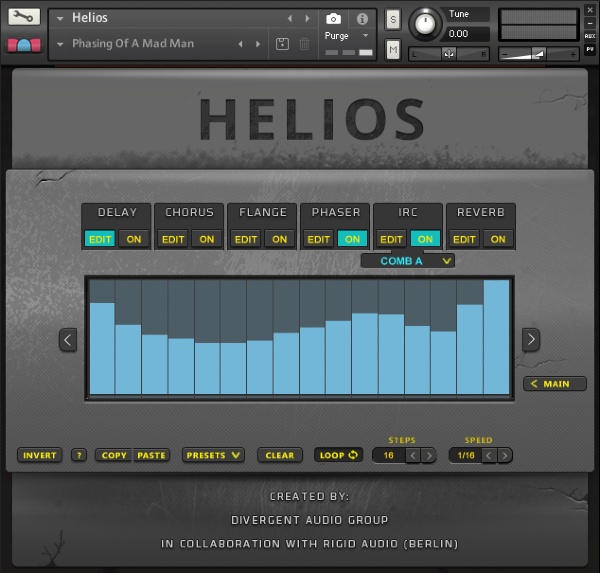This screenshot has width=600, height=573.
Task: Toggle the Chorus ON switch
Action: click(207, 239)
